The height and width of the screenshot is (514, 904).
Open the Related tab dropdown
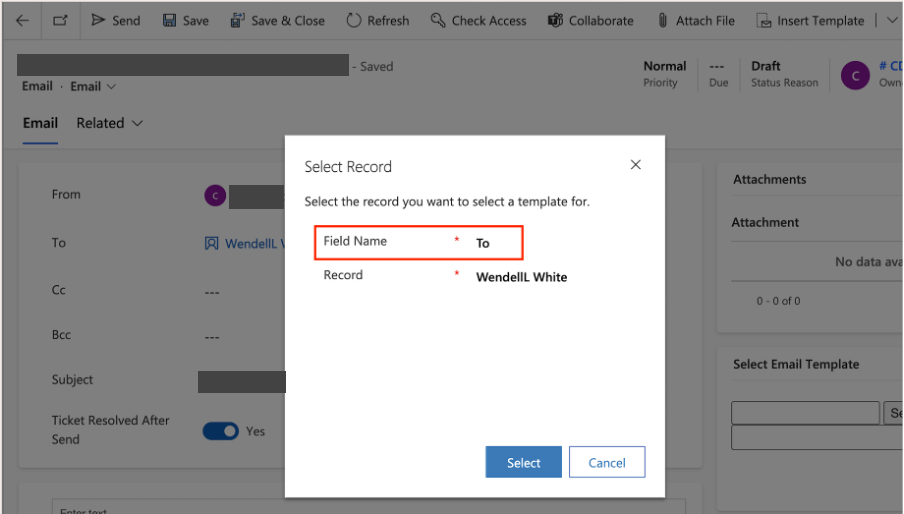click(110, 123)
